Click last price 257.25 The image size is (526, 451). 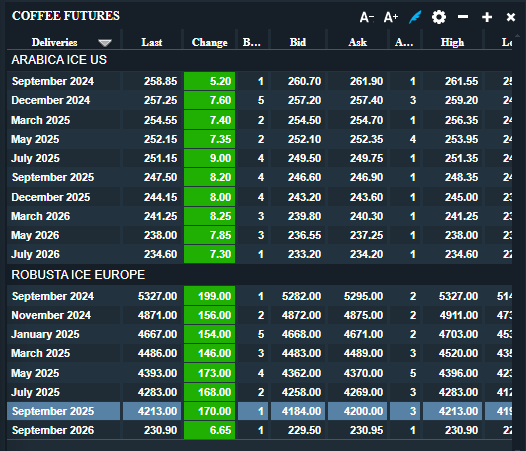152,100
